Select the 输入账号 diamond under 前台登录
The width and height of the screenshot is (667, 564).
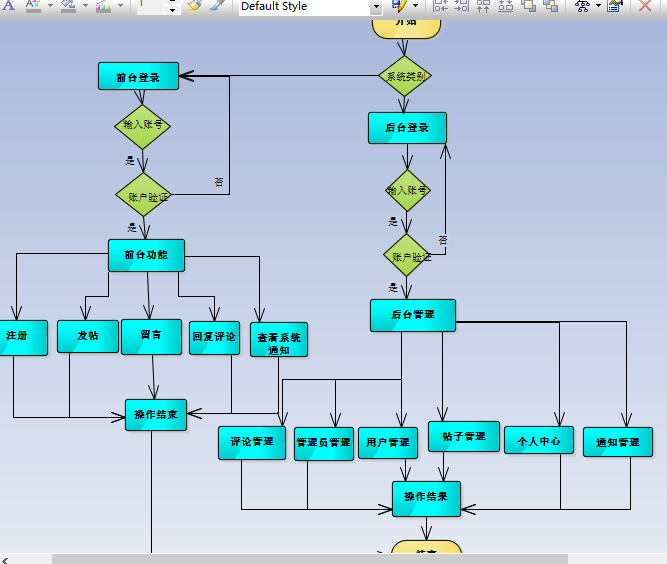[x=143, y=127]
